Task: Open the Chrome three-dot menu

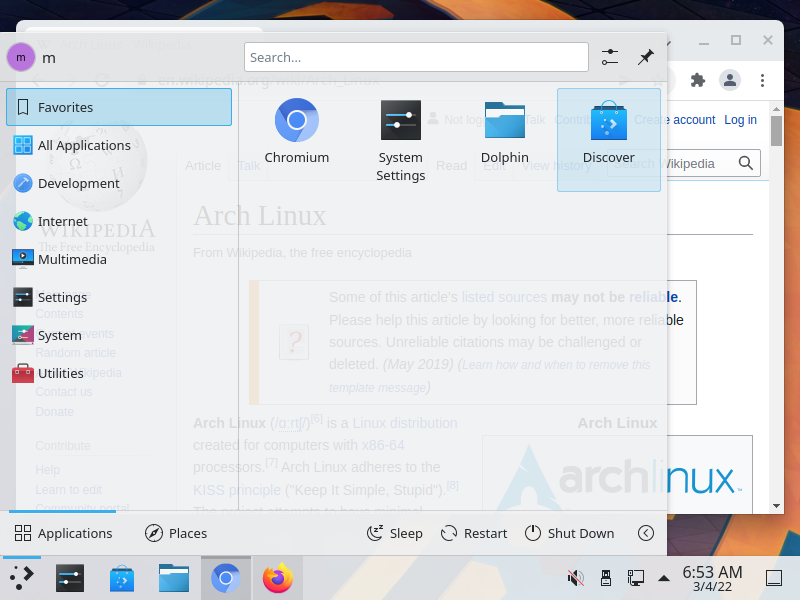Action: pyautogui.click(x=762, y=80)
